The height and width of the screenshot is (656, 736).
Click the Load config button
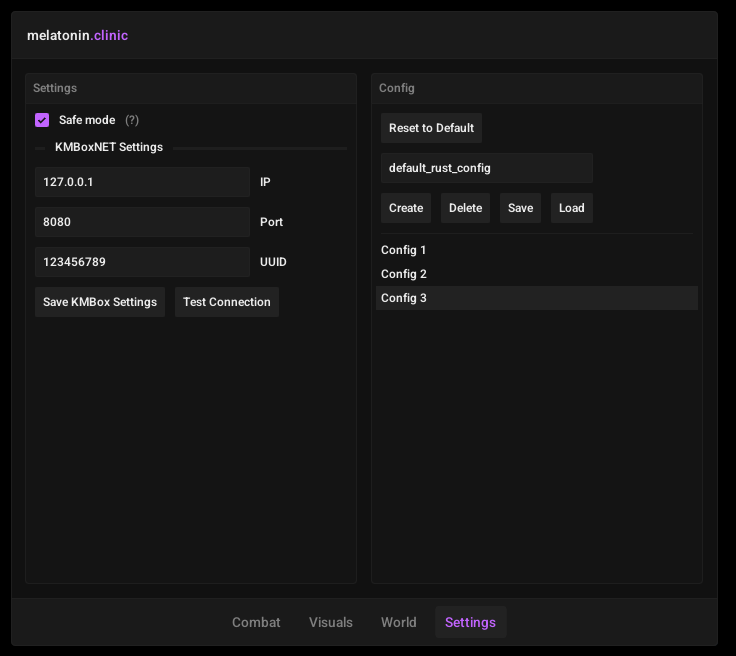click(572, 208)
